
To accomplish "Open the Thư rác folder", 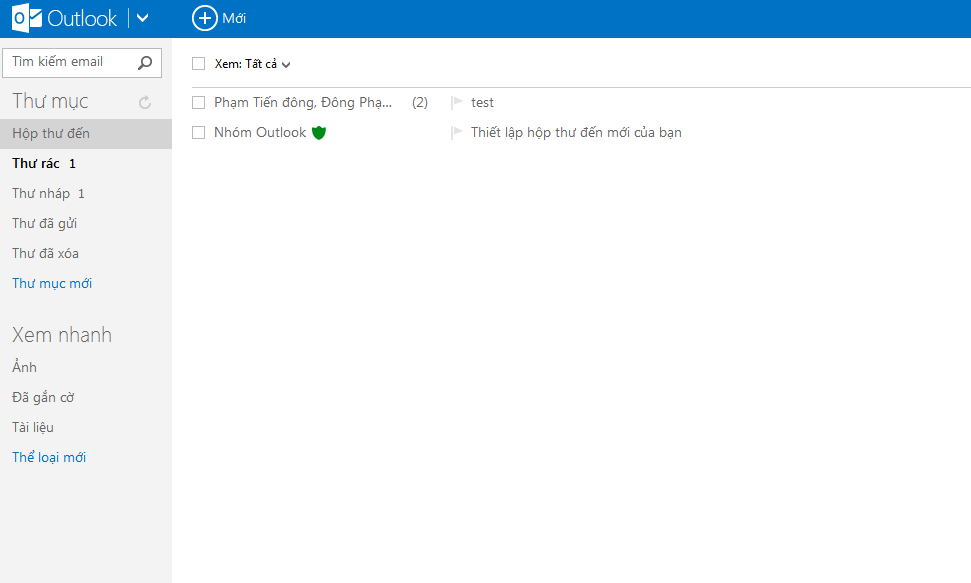I will click(36, 163).
